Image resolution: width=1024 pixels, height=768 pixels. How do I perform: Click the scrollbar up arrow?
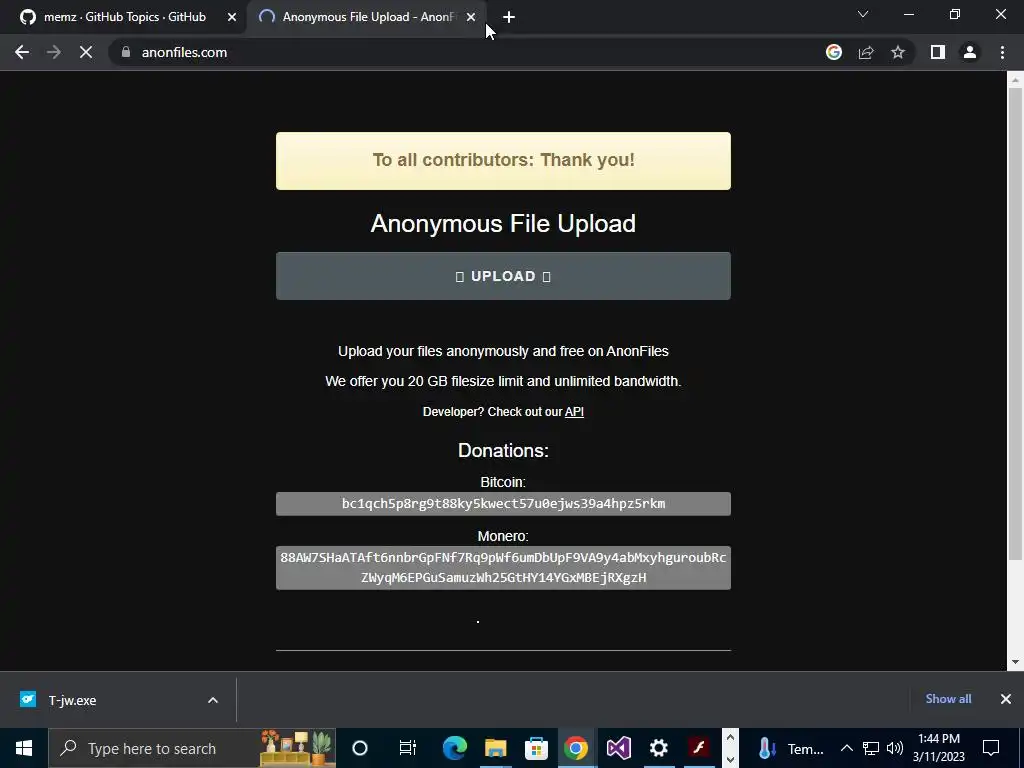click(x=1015, y=80)
